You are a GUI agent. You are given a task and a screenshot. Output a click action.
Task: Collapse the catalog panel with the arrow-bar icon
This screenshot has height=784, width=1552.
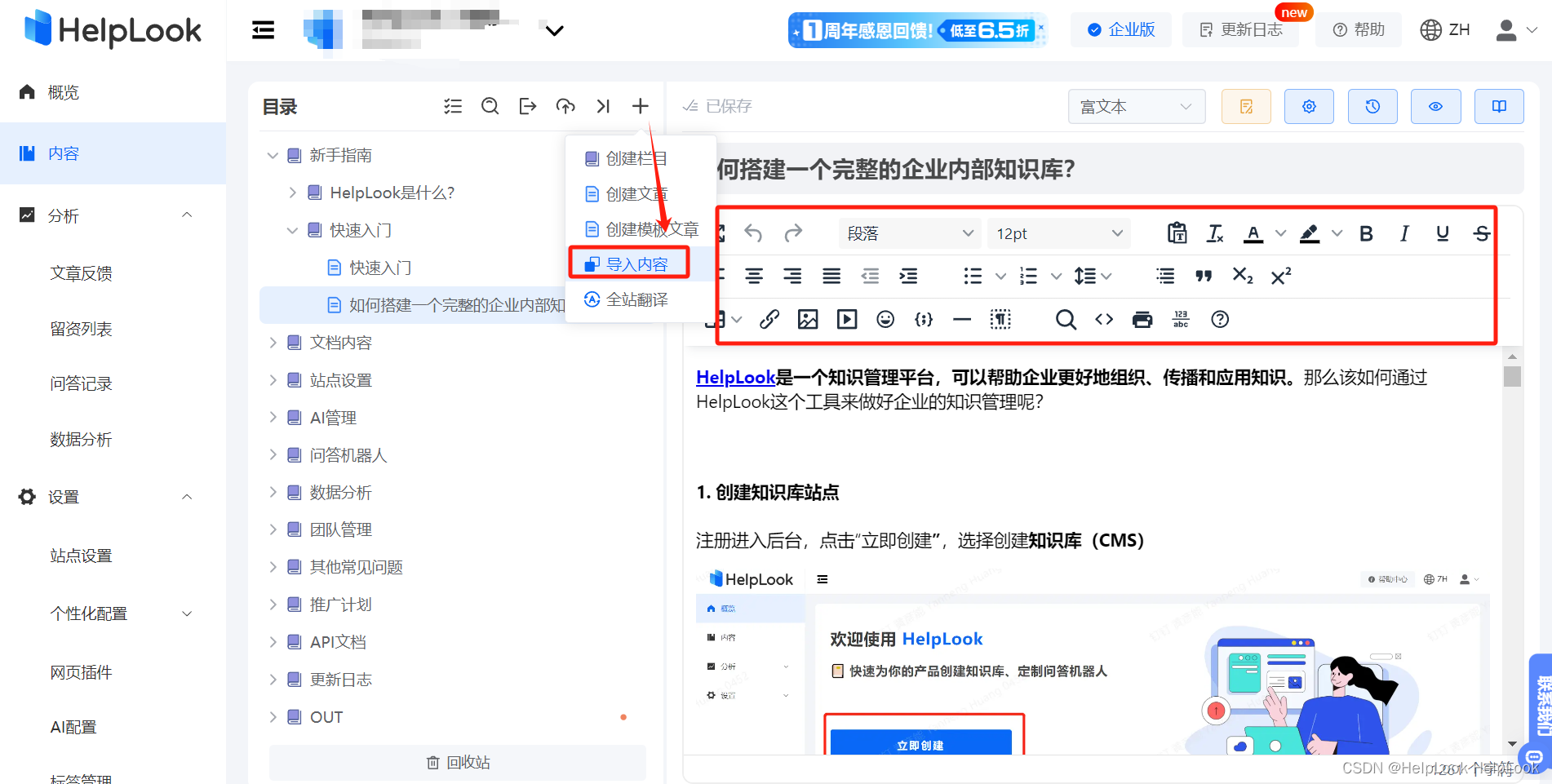[603, 106]
